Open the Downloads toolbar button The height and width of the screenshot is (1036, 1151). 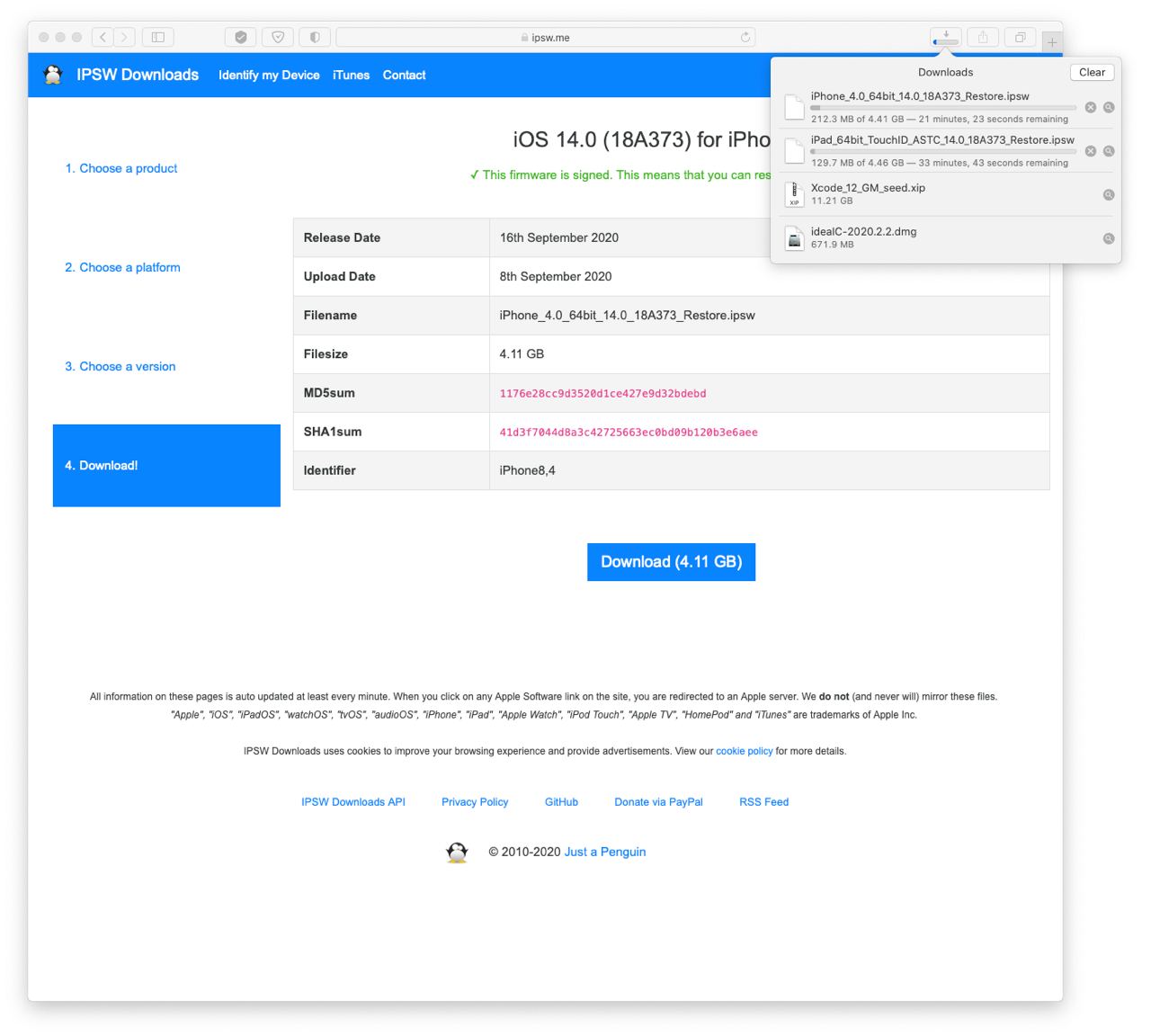(x=946, y=37)
